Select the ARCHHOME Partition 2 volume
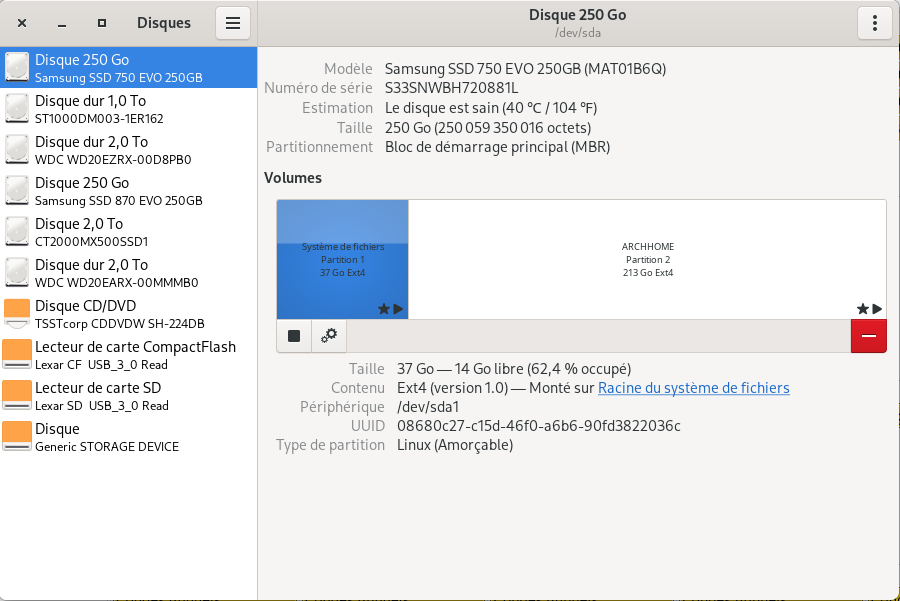 point(646,259)
